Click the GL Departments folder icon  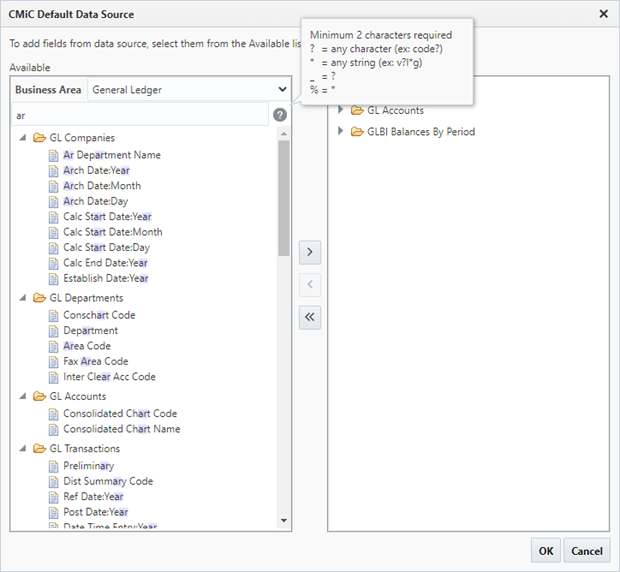pos(39,298)
